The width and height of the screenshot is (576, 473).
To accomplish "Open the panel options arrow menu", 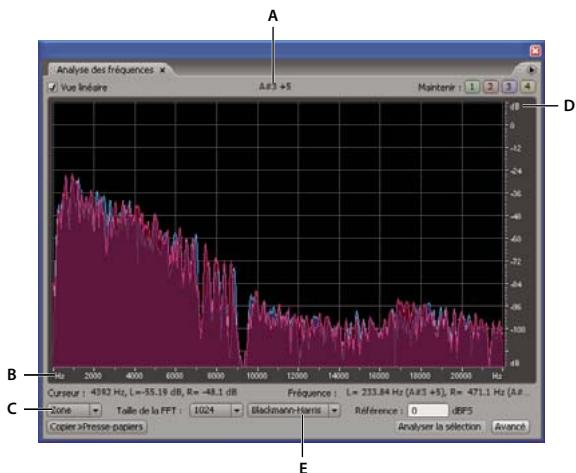I will click(531, 69).
